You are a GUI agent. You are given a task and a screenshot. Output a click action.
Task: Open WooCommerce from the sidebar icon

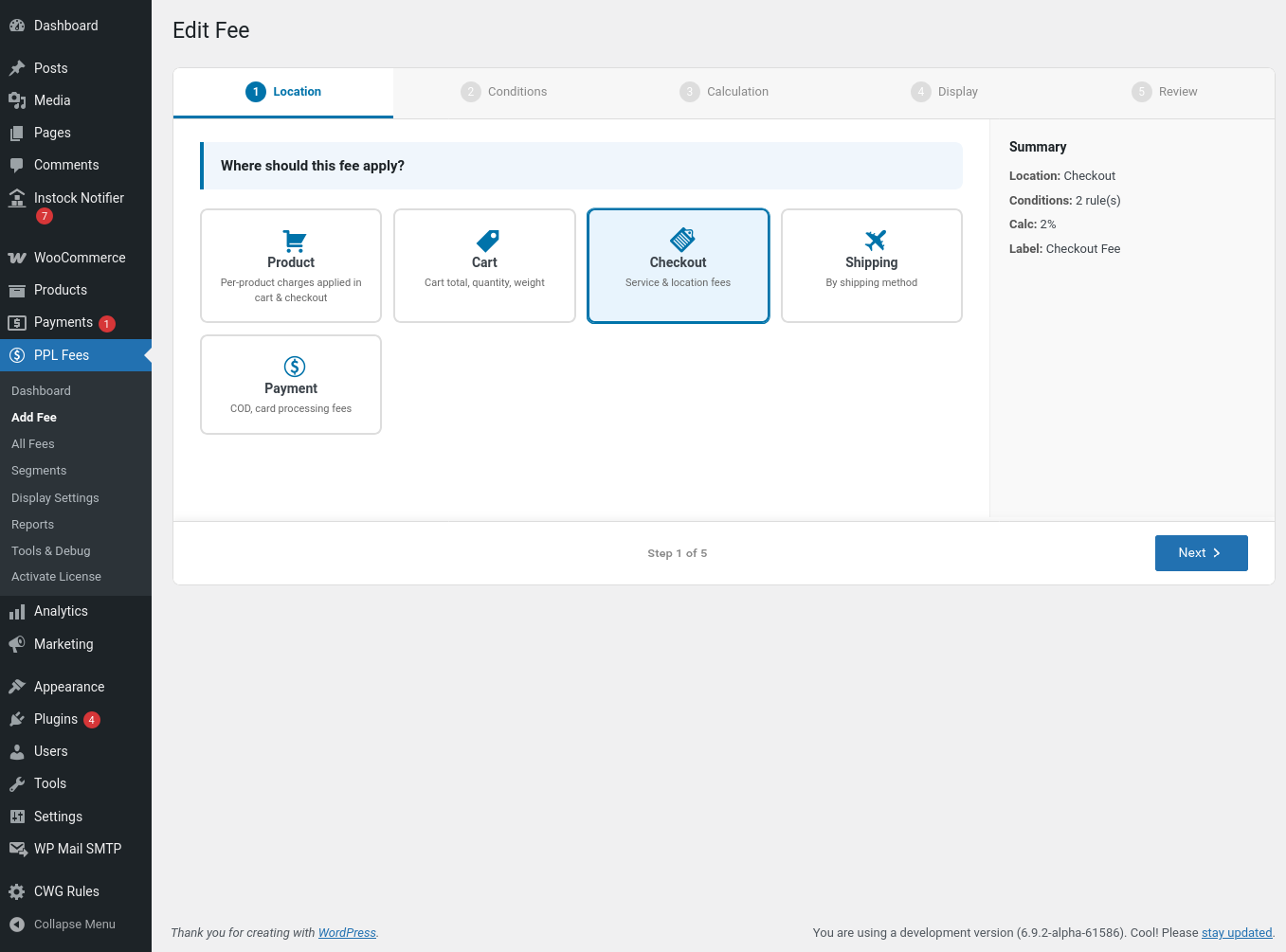pyautogui.click(x=17, y=258)
